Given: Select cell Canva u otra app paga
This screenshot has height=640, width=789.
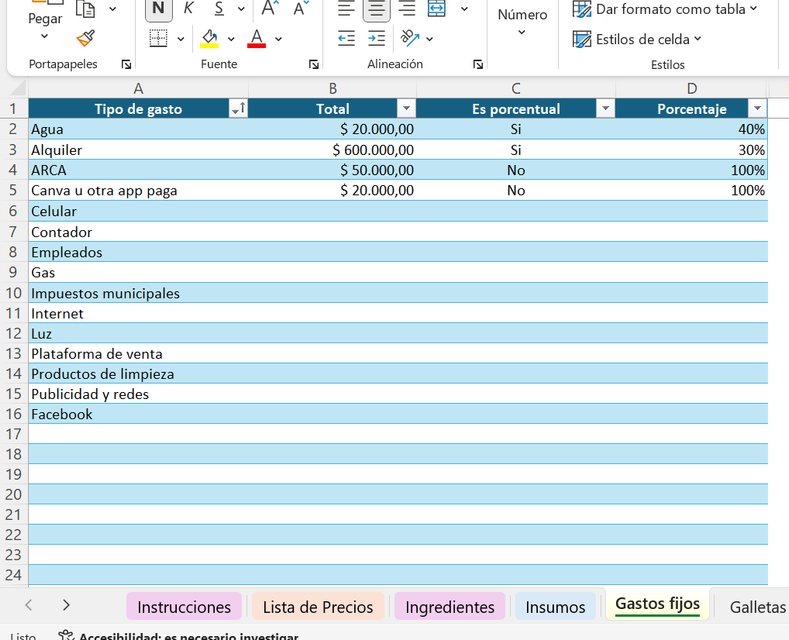Looking at the screenshot, I should coord(138,191).
